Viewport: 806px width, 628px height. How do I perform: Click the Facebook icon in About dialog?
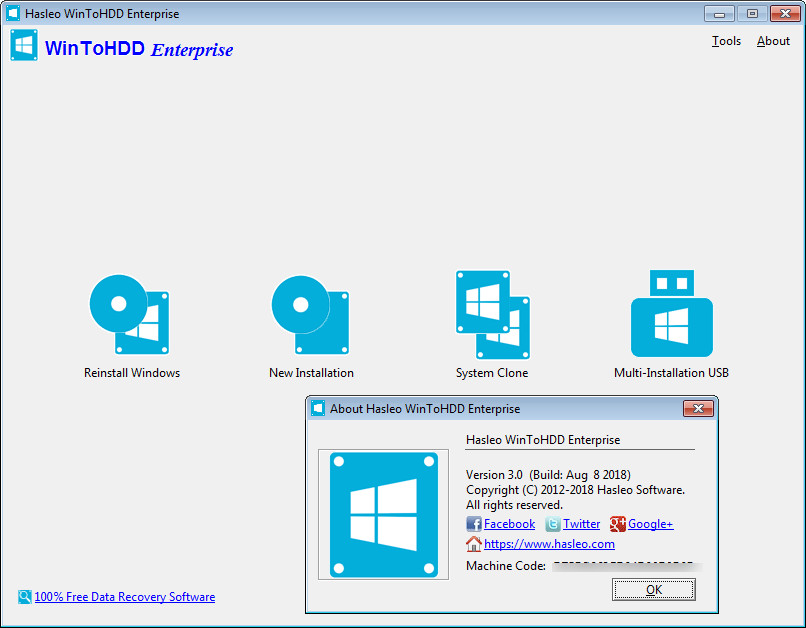[473, 524]
